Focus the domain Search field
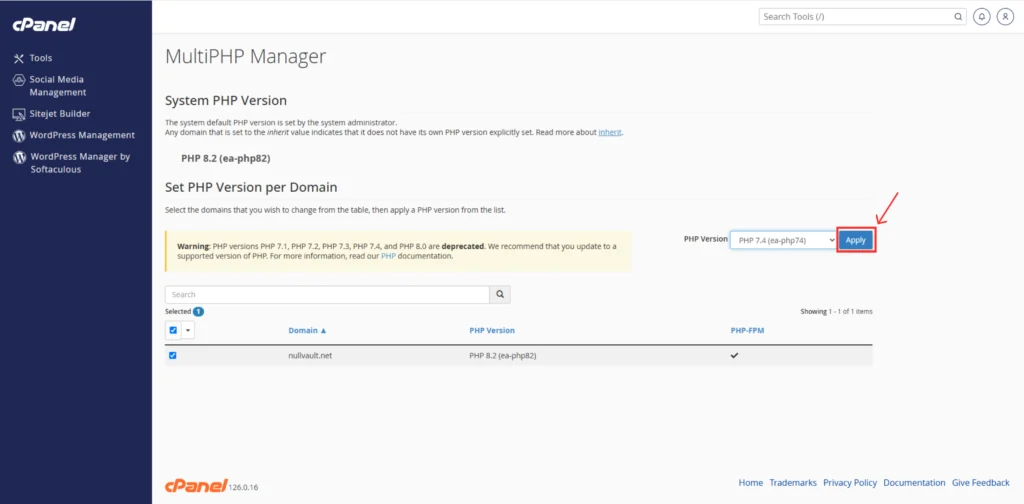1024x504 pixels. click(x=327, y=294)
